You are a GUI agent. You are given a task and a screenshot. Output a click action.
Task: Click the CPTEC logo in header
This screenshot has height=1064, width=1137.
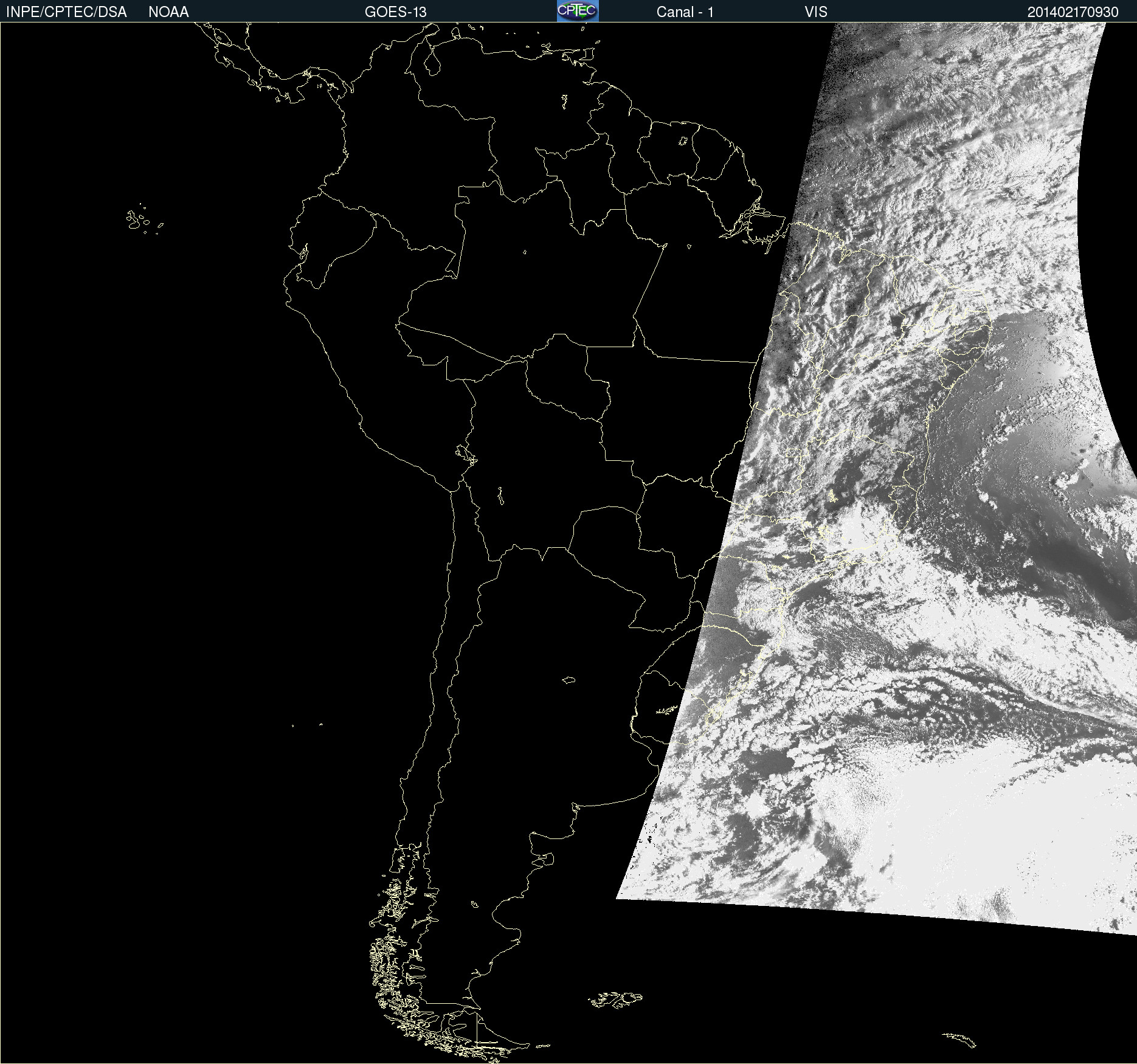[578, 11]
